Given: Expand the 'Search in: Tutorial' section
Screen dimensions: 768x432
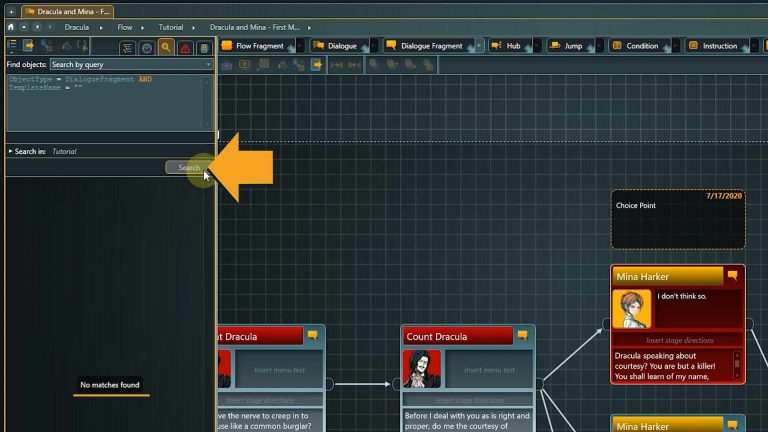Looking at the screenshot, I should (10, 151).
